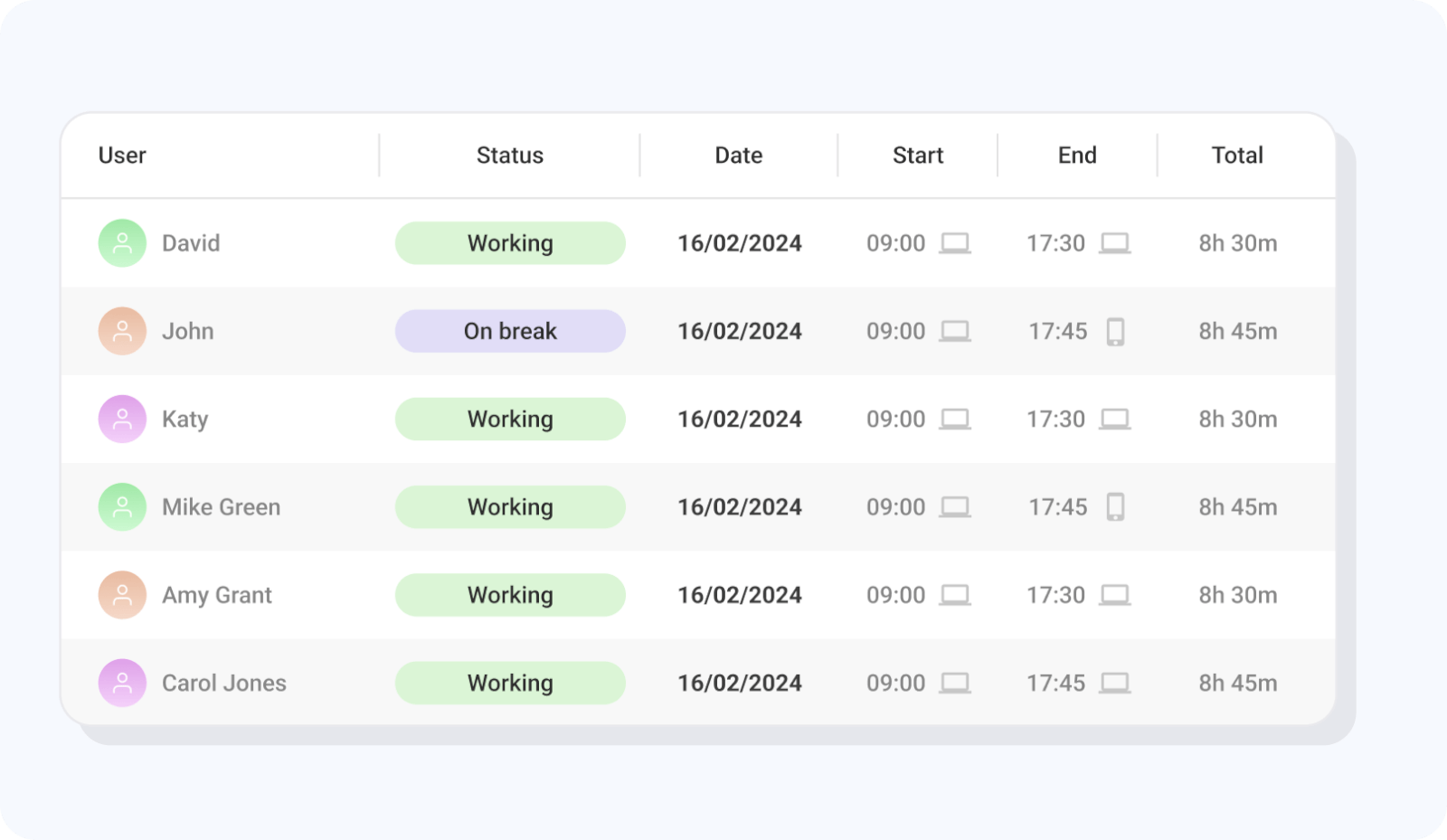Click Katy's purple avatar icon
The image size is (1447, 840).
[x=122, y=420]
